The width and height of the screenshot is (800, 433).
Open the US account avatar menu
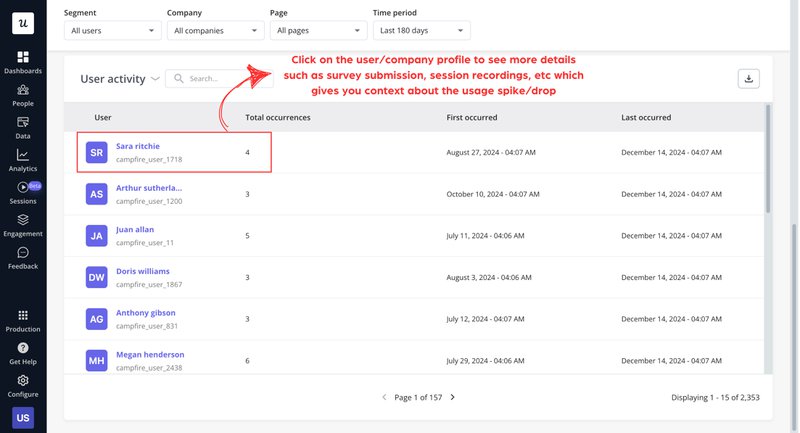click(x=23, y=418)
